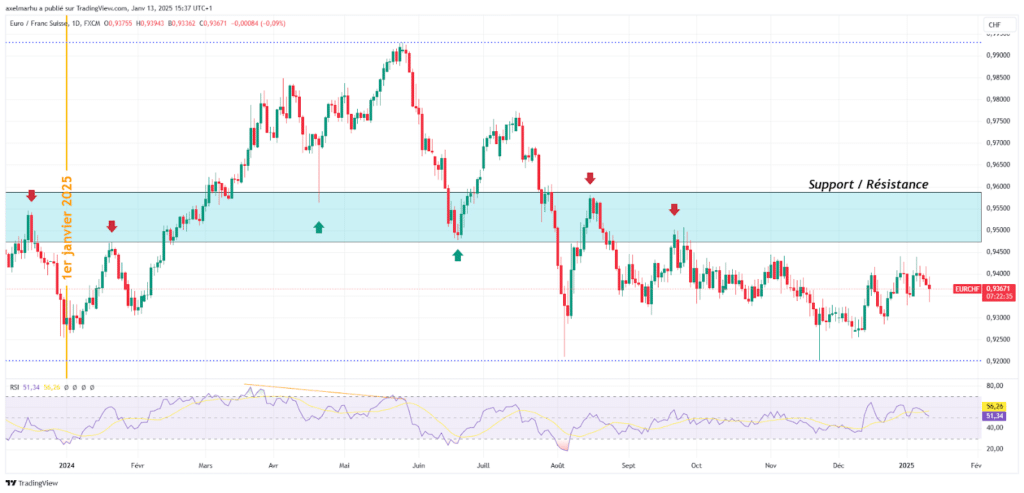Click the green up arrow below the June low
The height and width of the screenshot is (493, 1024).
point(458,255)
